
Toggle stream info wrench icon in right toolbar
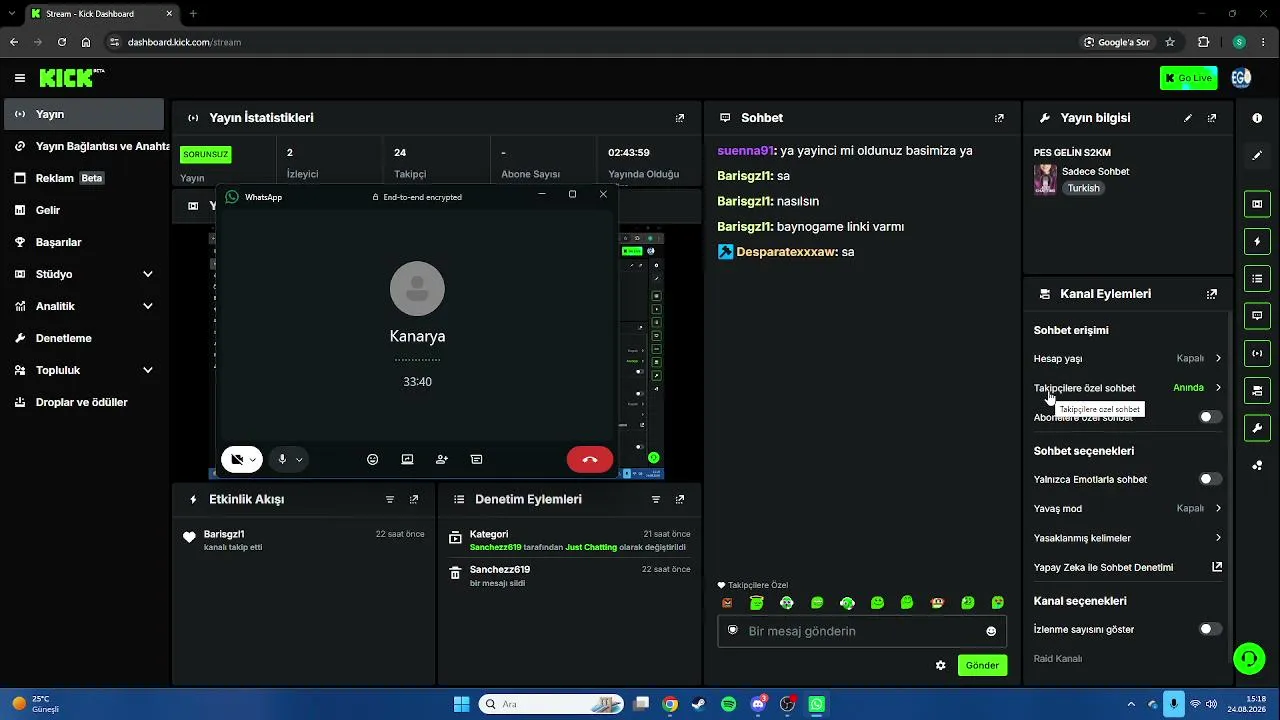point(1257,428)
